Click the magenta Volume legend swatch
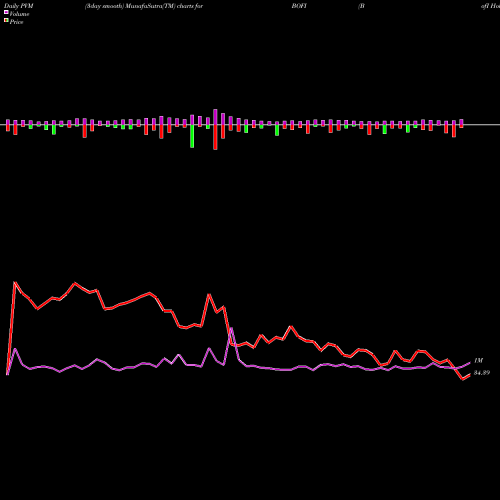The height and width of the screenshot is (500, 500). 6,13
